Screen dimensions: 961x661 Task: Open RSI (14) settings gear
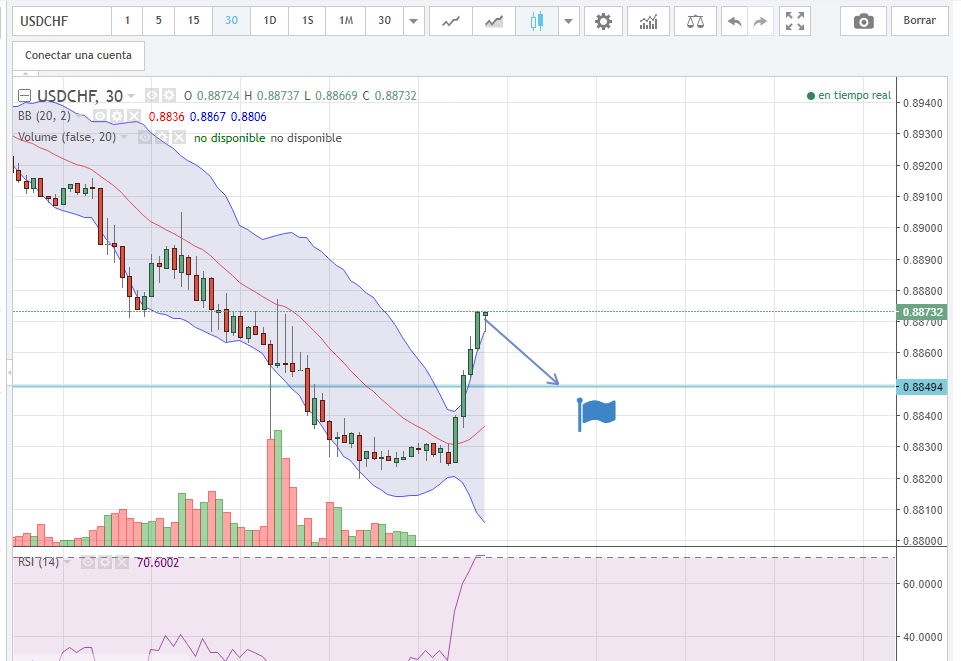[x=105, y=562]
